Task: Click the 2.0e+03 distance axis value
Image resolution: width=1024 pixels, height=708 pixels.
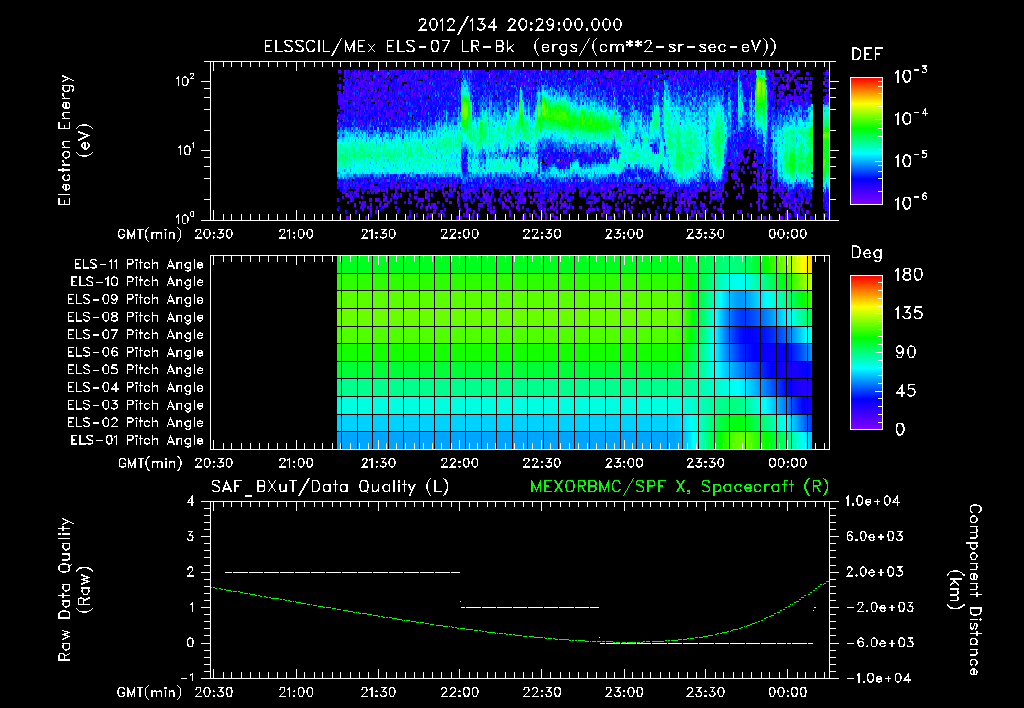Action: tap(875, 572)
